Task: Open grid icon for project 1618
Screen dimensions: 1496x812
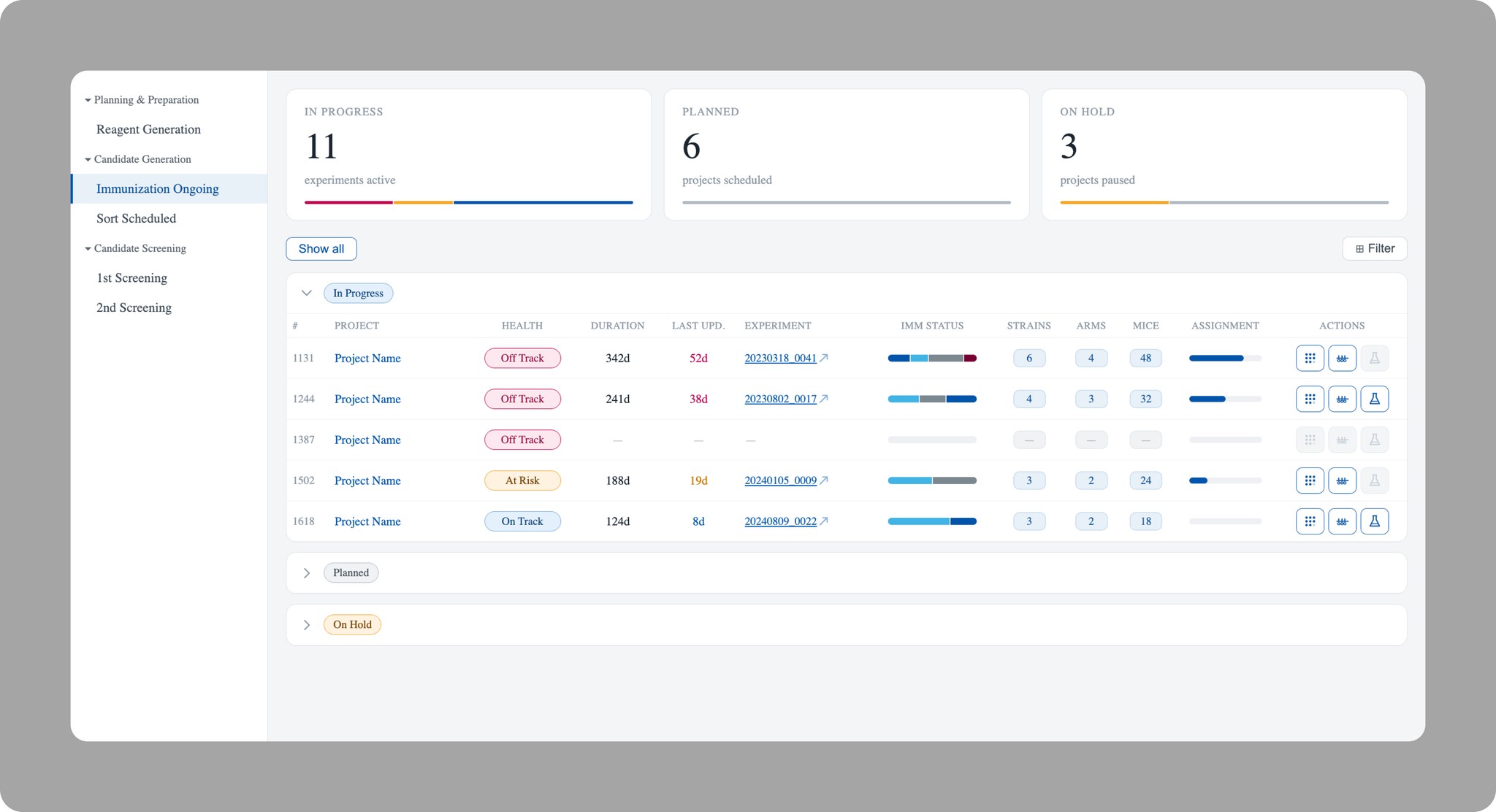Action: (x=1310, y=521)
